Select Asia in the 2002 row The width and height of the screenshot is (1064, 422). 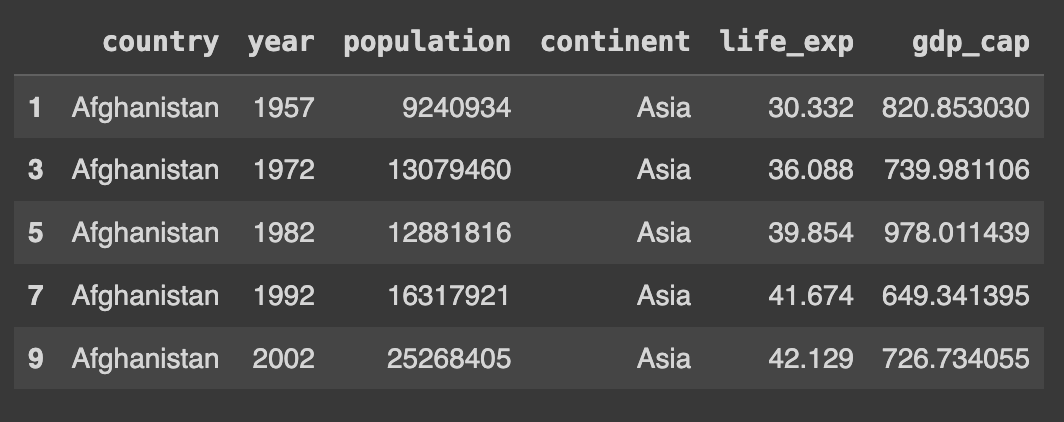click(x=664, y=358)
